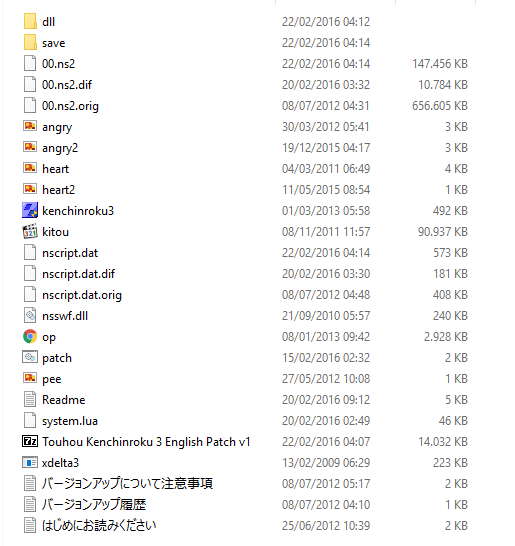Screen dimensions: 515x546
Task: Click the 7z archive icon for Touhou patch
Action: (30, 442)
